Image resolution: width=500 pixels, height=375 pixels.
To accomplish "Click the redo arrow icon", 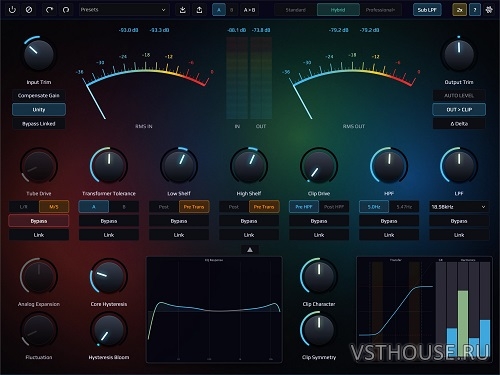I will coord(66,10).
